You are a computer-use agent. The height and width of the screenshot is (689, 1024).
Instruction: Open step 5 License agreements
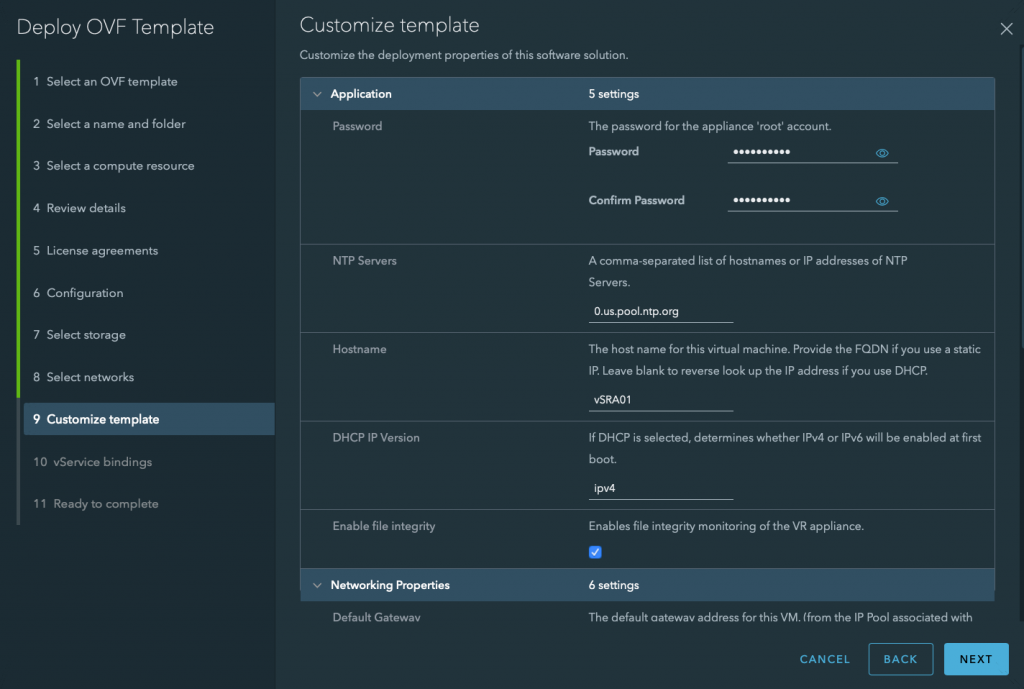(x=95, y=251)
